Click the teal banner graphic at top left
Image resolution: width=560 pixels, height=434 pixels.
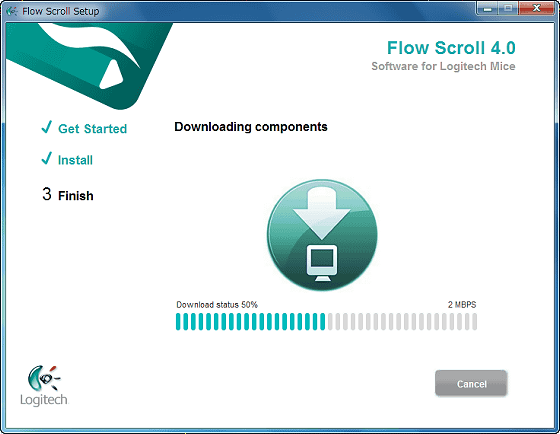coord(89,66)
